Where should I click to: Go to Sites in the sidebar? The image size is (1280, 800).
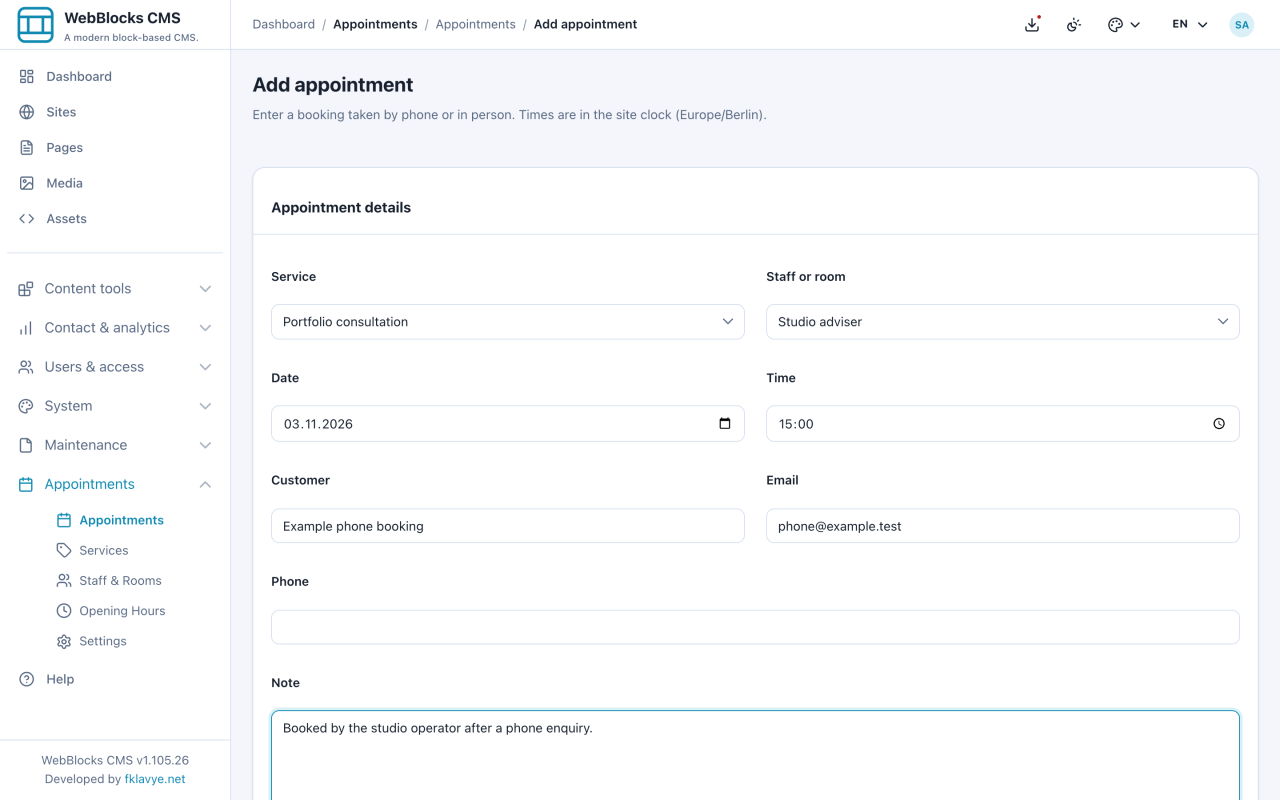click(x=115, y=112)
